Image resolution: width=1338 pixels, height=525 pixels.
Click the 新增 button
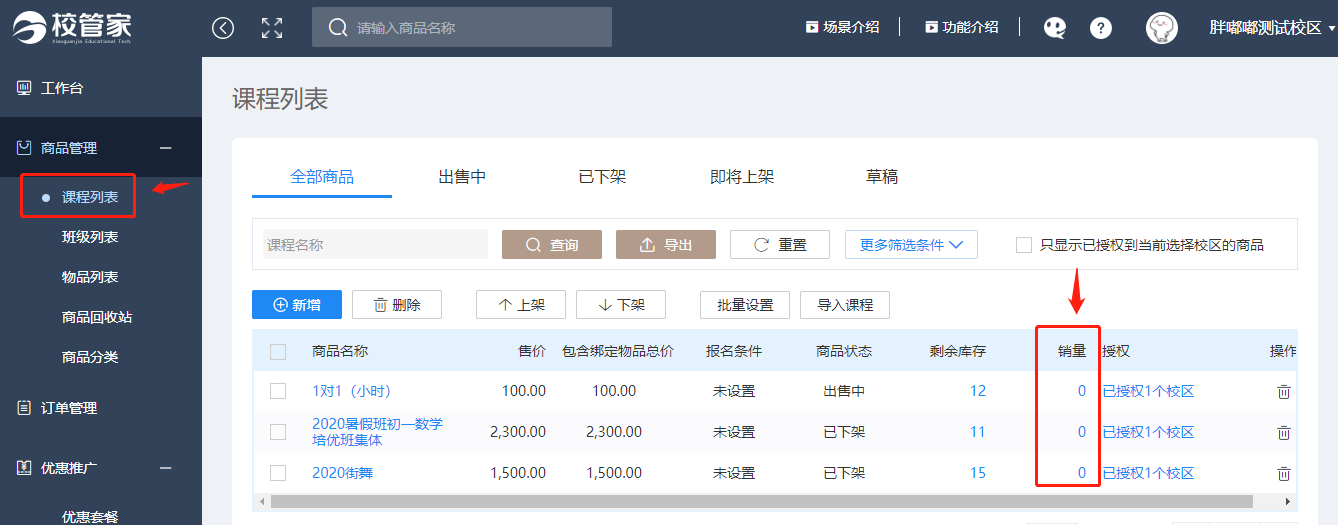297,305
